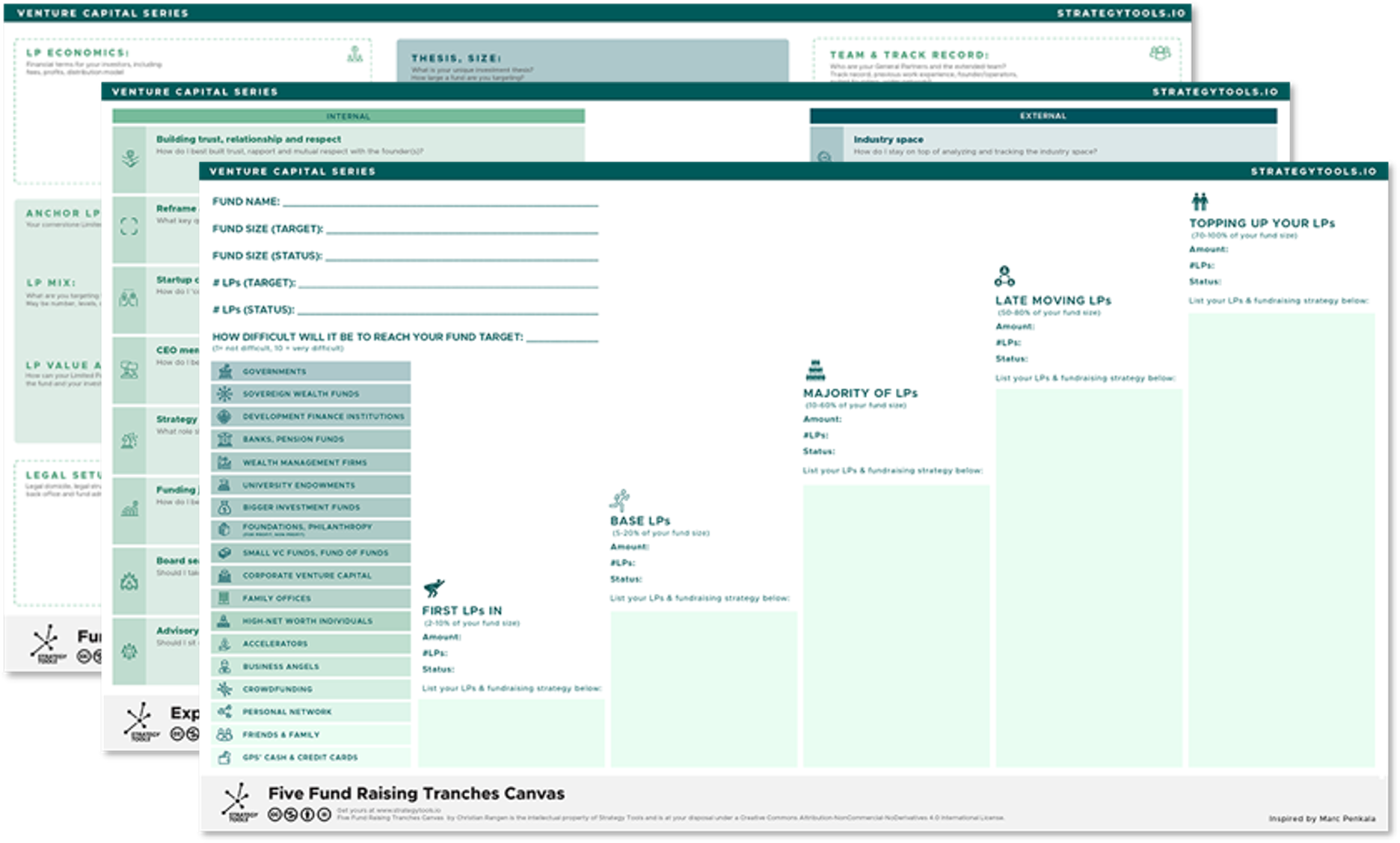Click the Topping Up Your LPs icon
Screen dimensions: 1400x843
pos(1200,201)
